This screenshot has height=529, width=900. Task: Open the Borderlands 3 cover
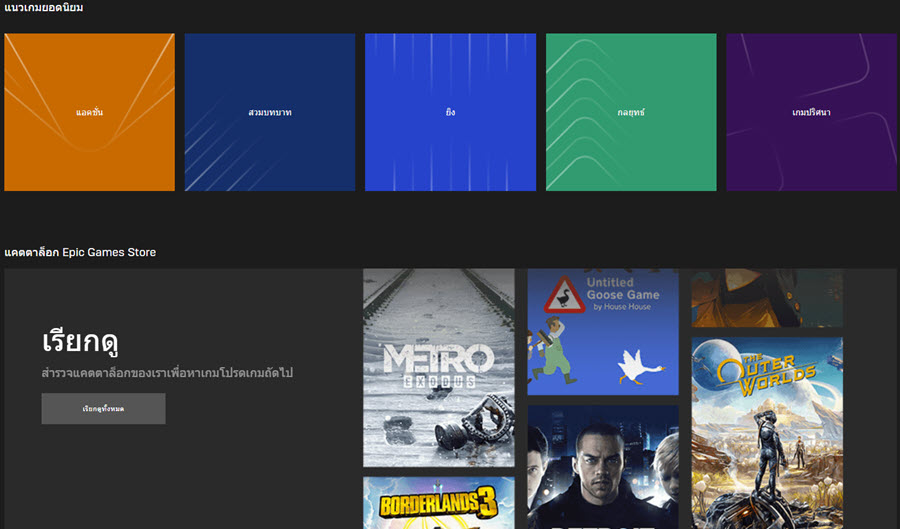(439, 503)
